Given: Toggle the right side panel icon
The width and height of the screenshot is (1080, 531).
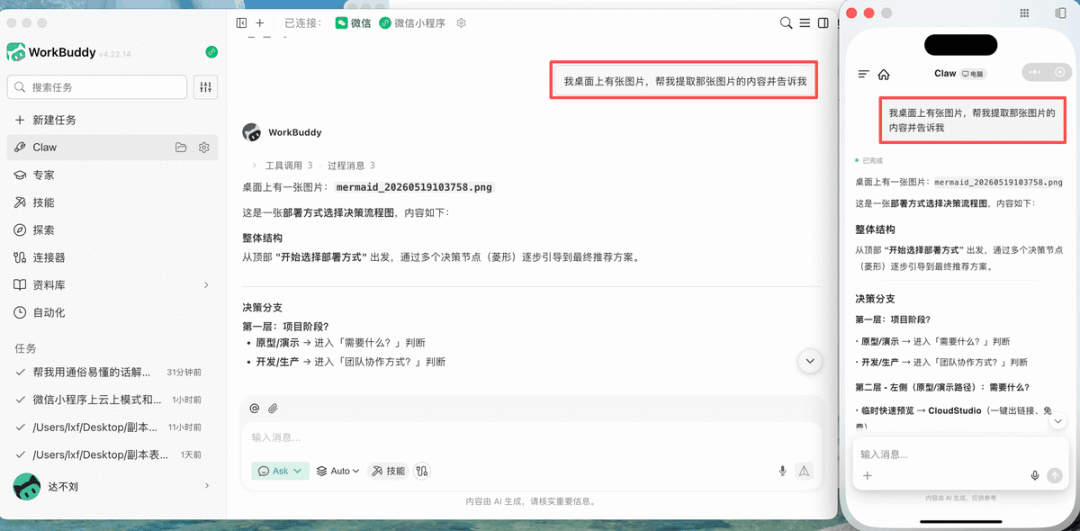Looking at the screenshot, I should (x=823, y=23).
